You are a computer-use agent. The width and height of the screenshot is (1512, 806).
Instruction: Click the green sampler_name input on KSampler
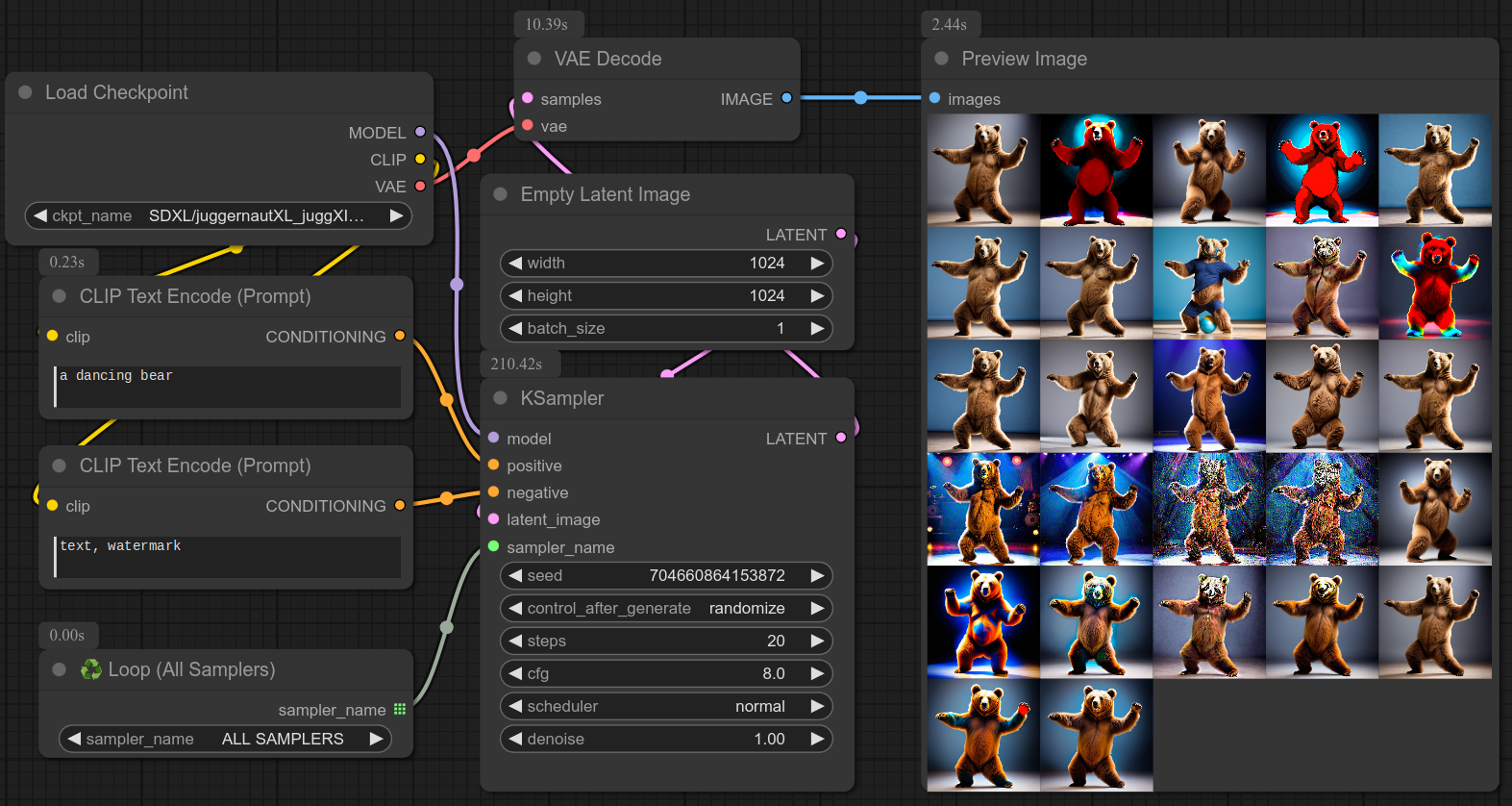pos(493,546)
